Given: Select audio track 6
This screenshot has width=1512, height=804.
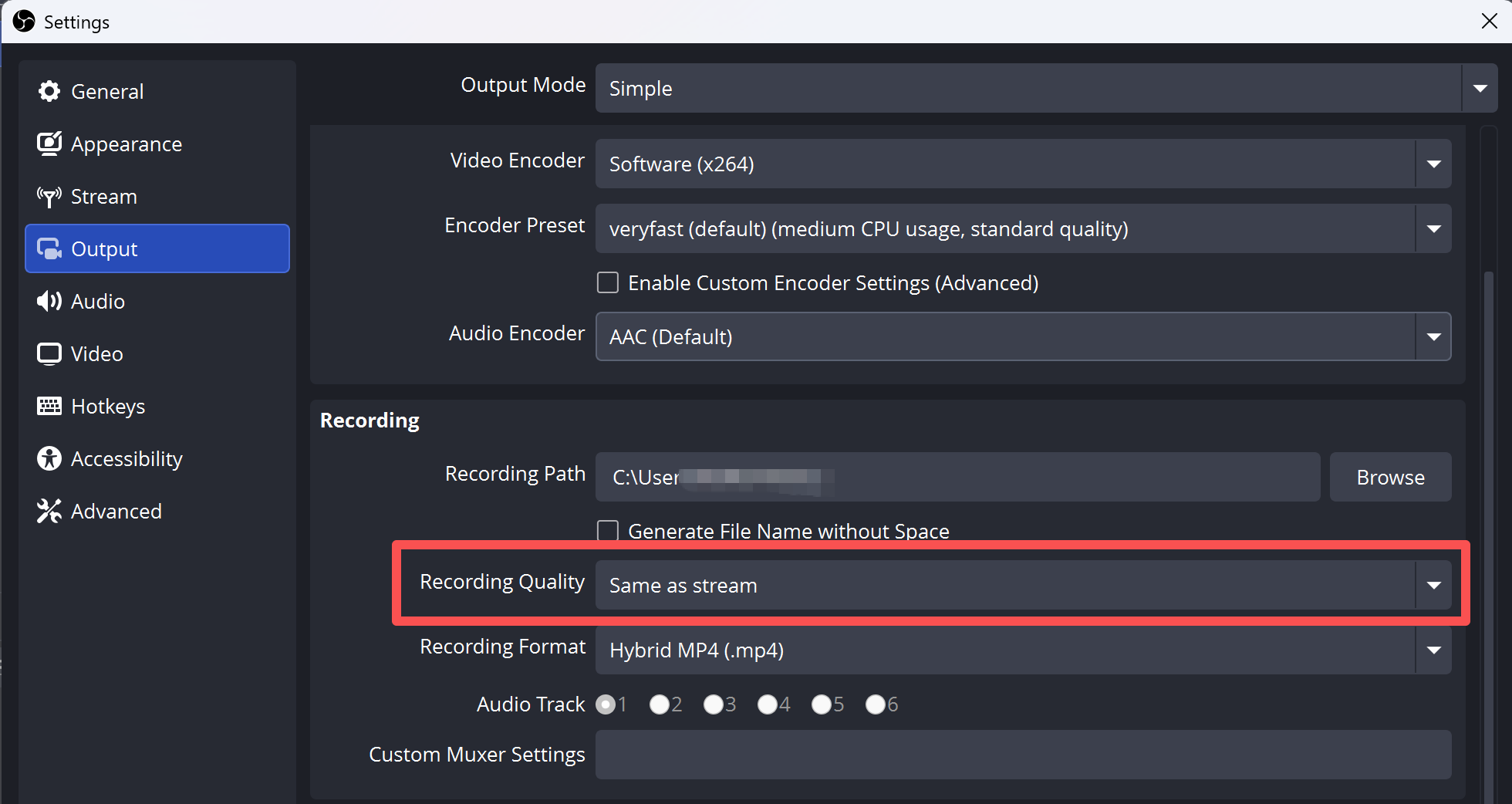Looking at the screenshot, I should coord(876,704).
